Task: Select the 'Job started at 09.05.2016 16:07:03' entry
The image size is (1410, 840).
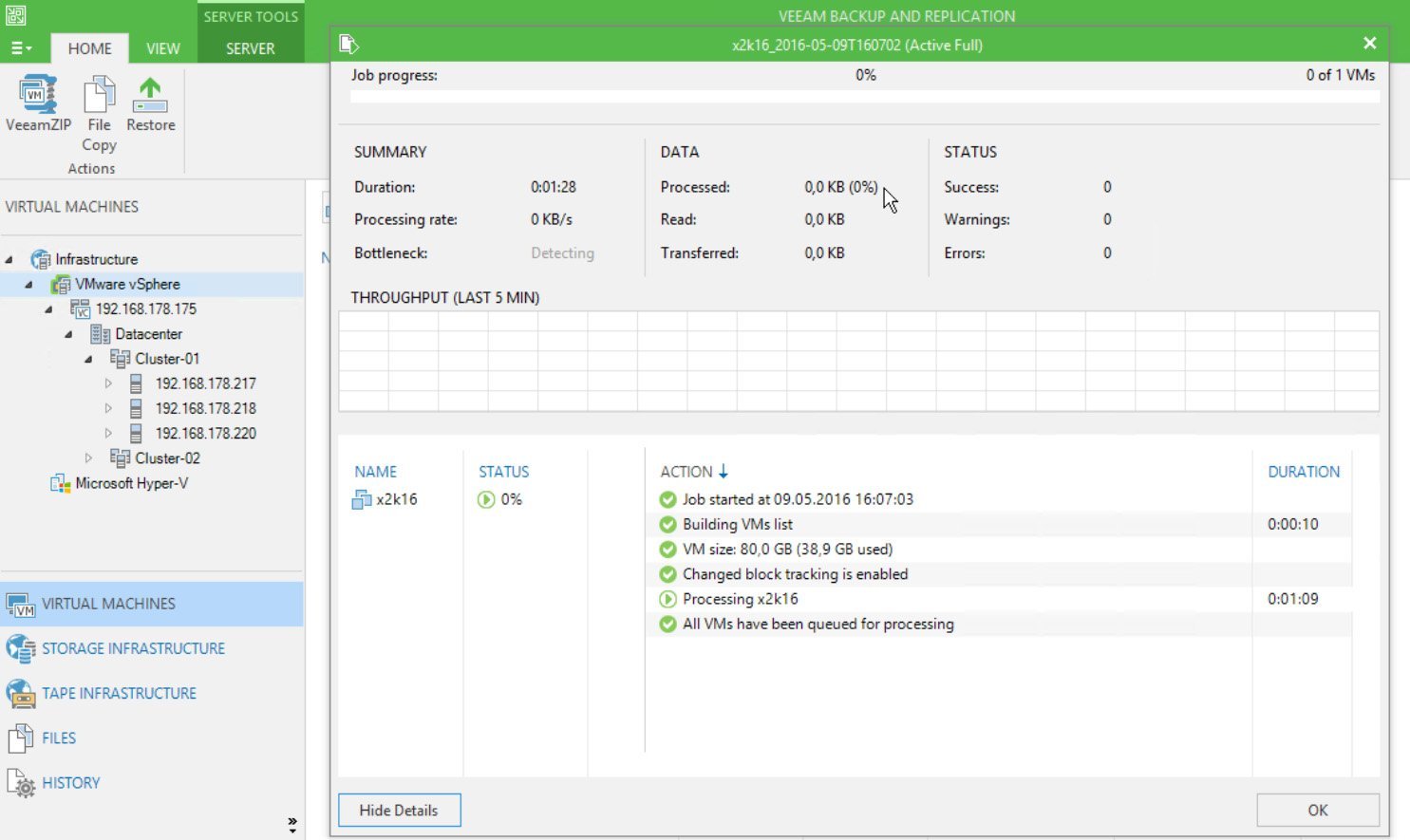Action: pyautogui.click(x=798, y=499)
